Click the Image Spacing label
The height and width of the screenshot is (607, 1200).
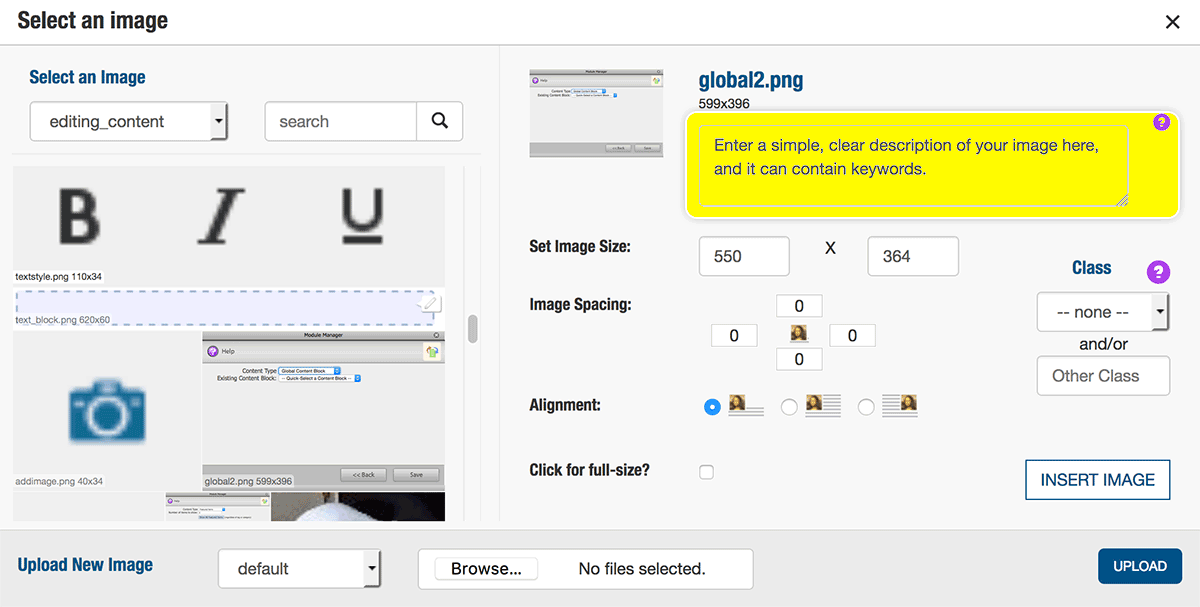pyautogui.click(x=580, y=304)
